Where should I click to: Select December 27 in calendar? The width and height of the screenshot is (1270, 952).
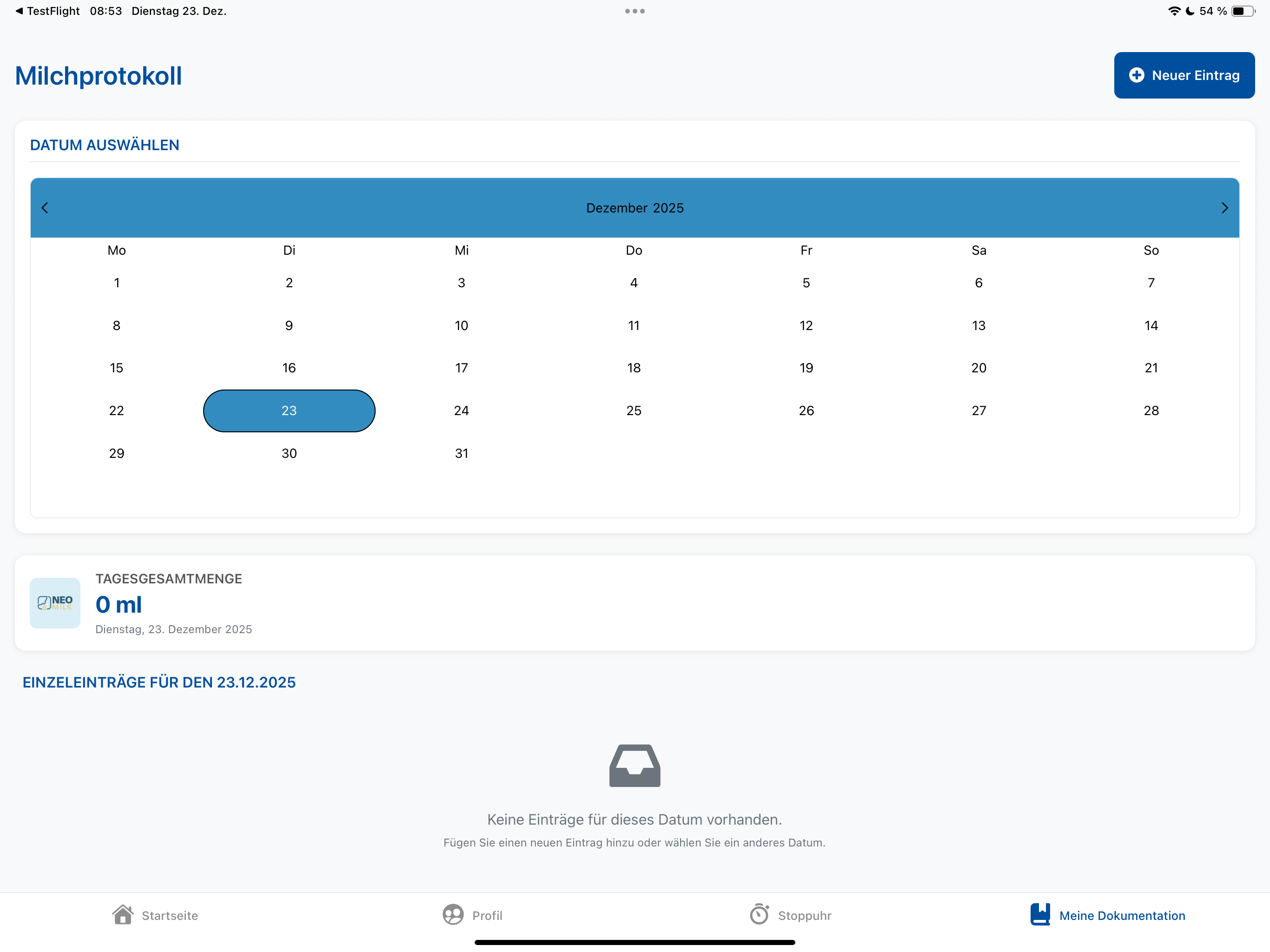[x=979, y=410]
